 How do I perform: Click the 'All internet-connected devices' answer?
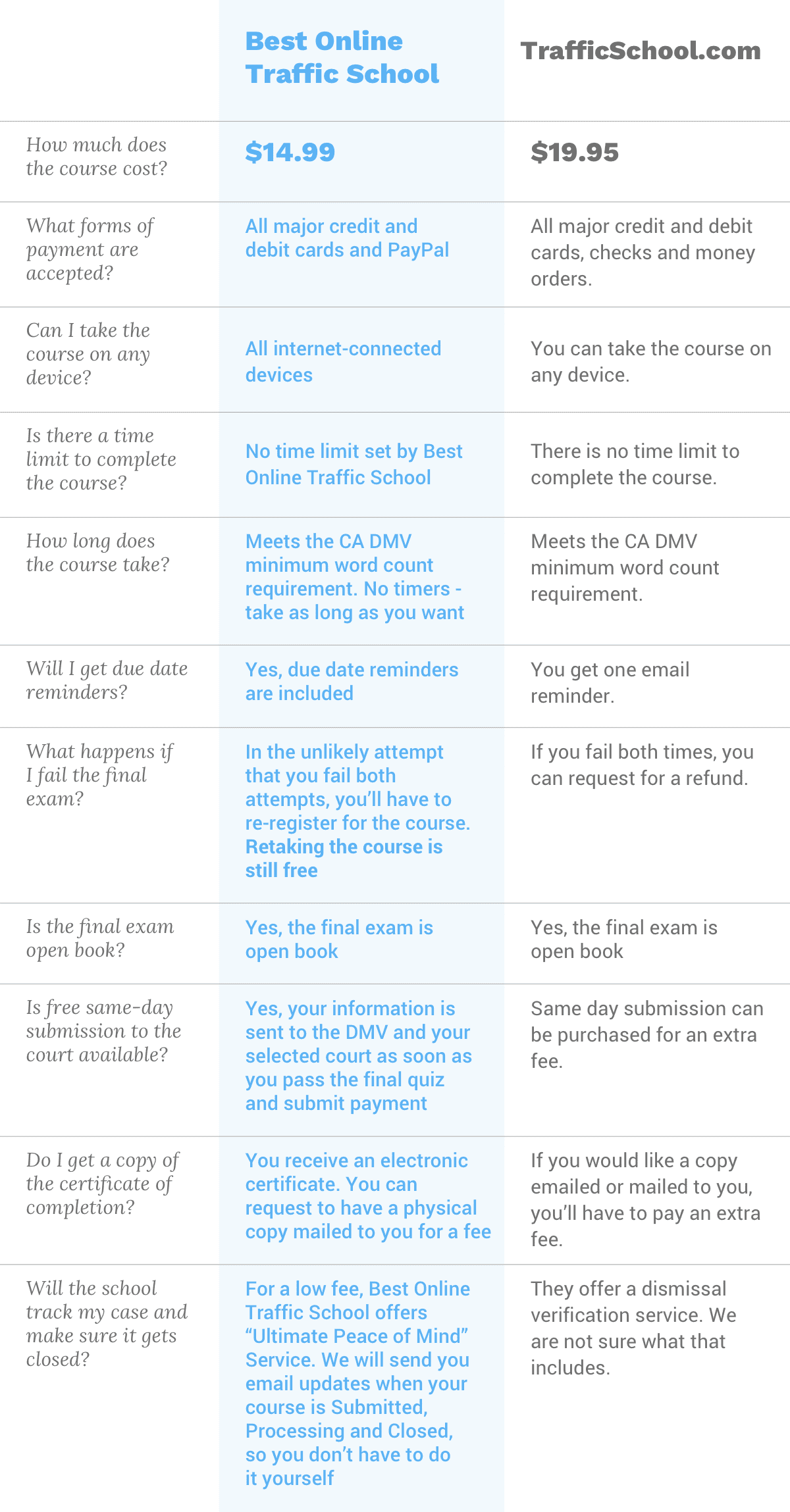pyautogui.click(x=343, y=361)
